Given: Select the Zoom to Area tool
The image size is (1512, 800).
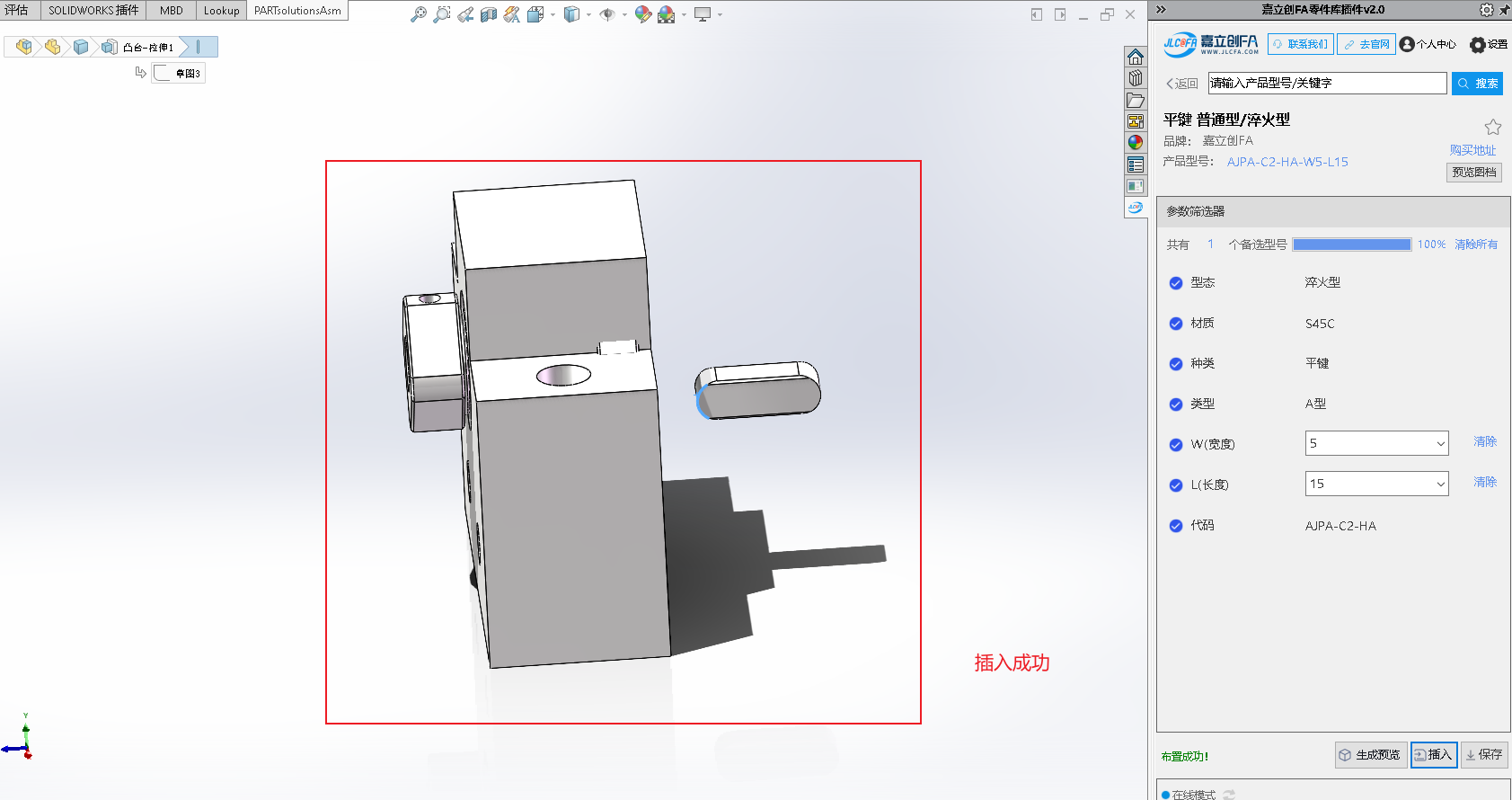Looking at the screenshot, I should (x=441, y=14).
